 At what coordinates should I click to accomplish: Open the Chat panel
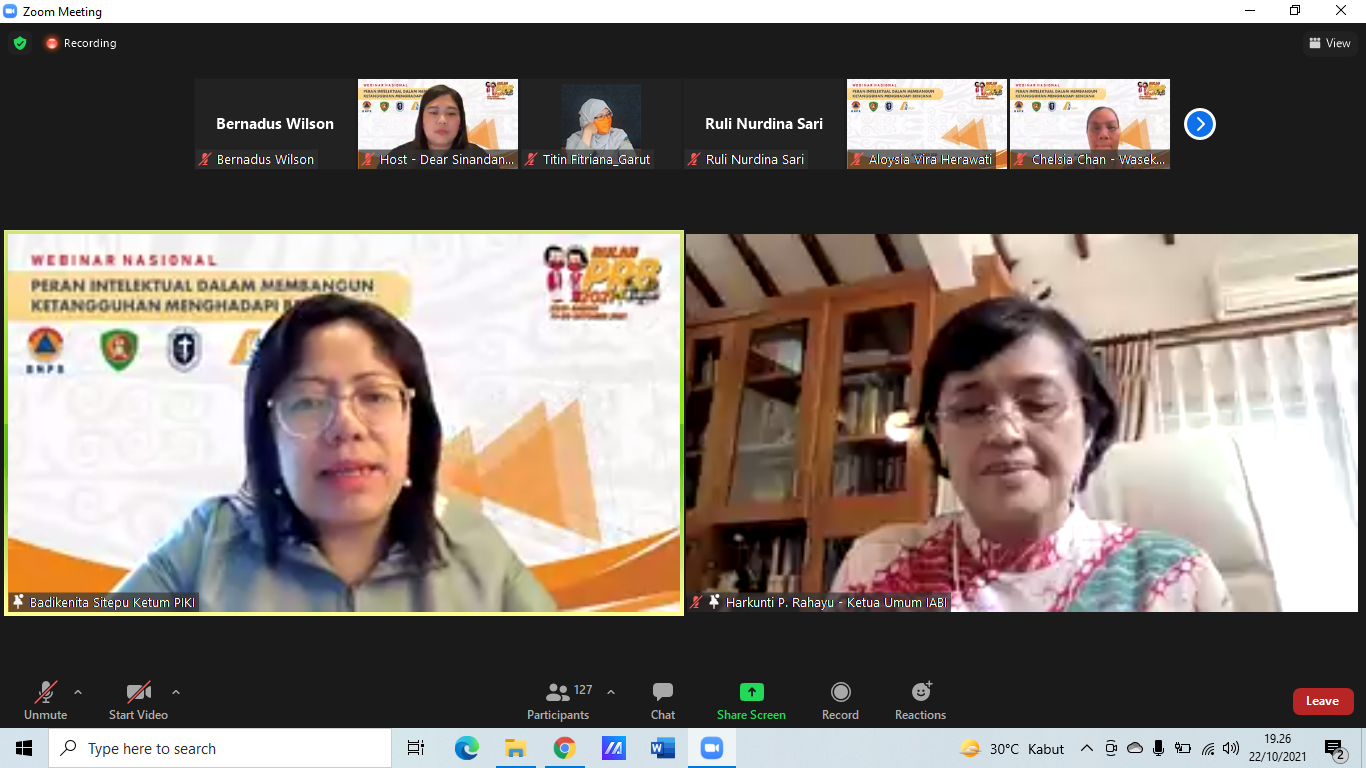tap(662, 701)
